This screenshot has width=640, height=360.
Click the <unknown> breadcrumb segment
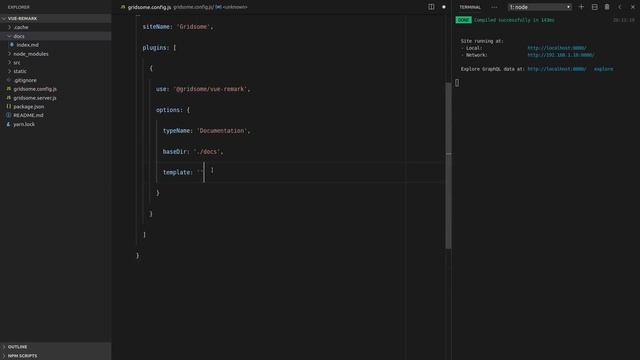point(235,7)
